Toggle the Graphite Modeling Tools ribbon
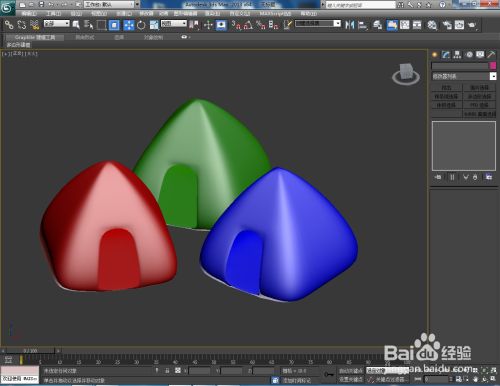 [x=392, y=25]
